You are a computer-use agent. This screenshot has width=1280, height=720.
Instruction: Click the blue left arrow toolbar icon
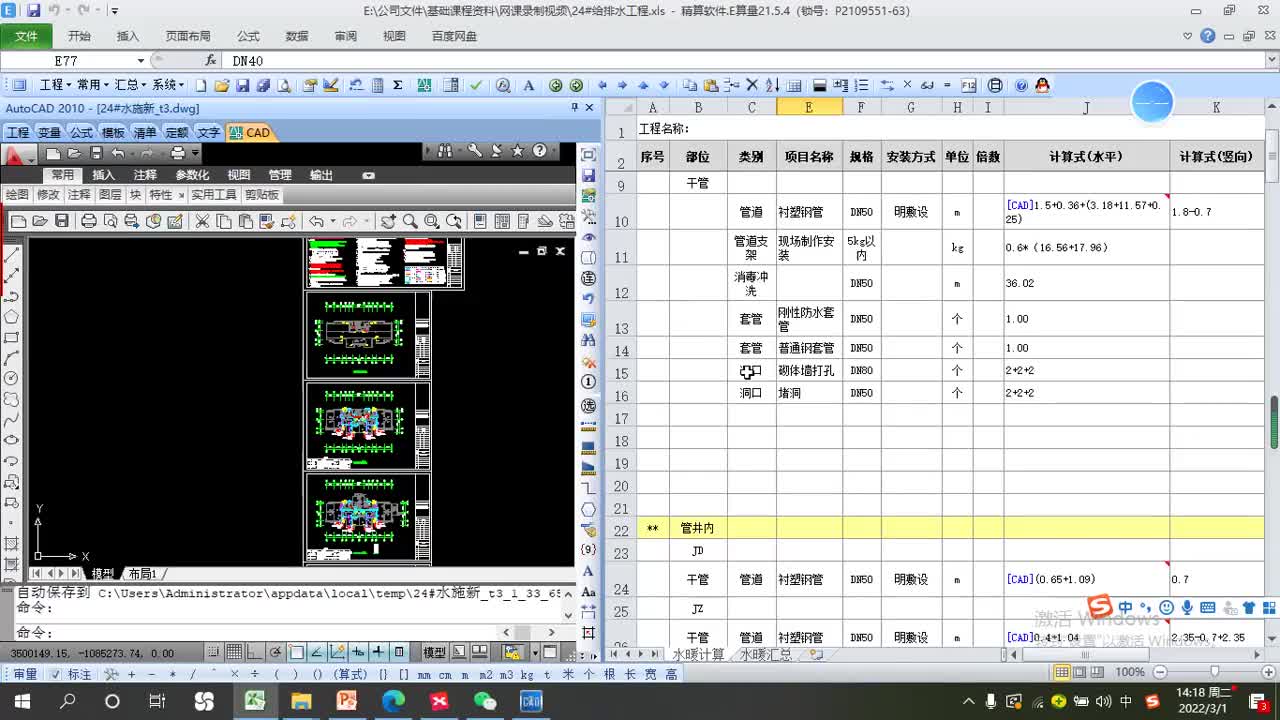click(602, 86)
